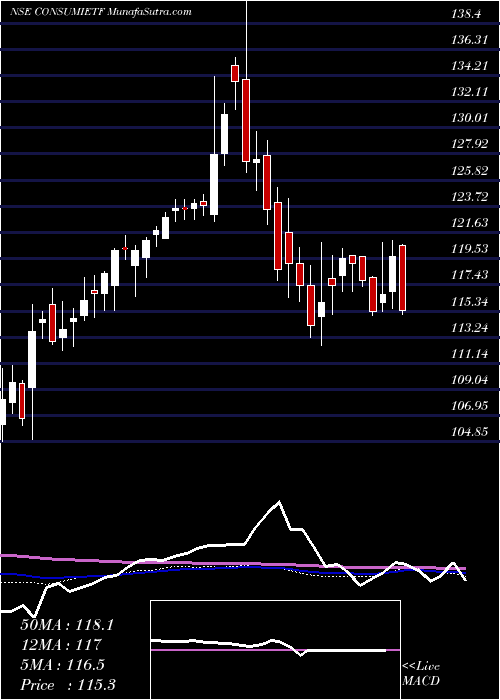500x700 pixels.
Task: Click the 12MA : 117 reading
Action: point(61,645)
